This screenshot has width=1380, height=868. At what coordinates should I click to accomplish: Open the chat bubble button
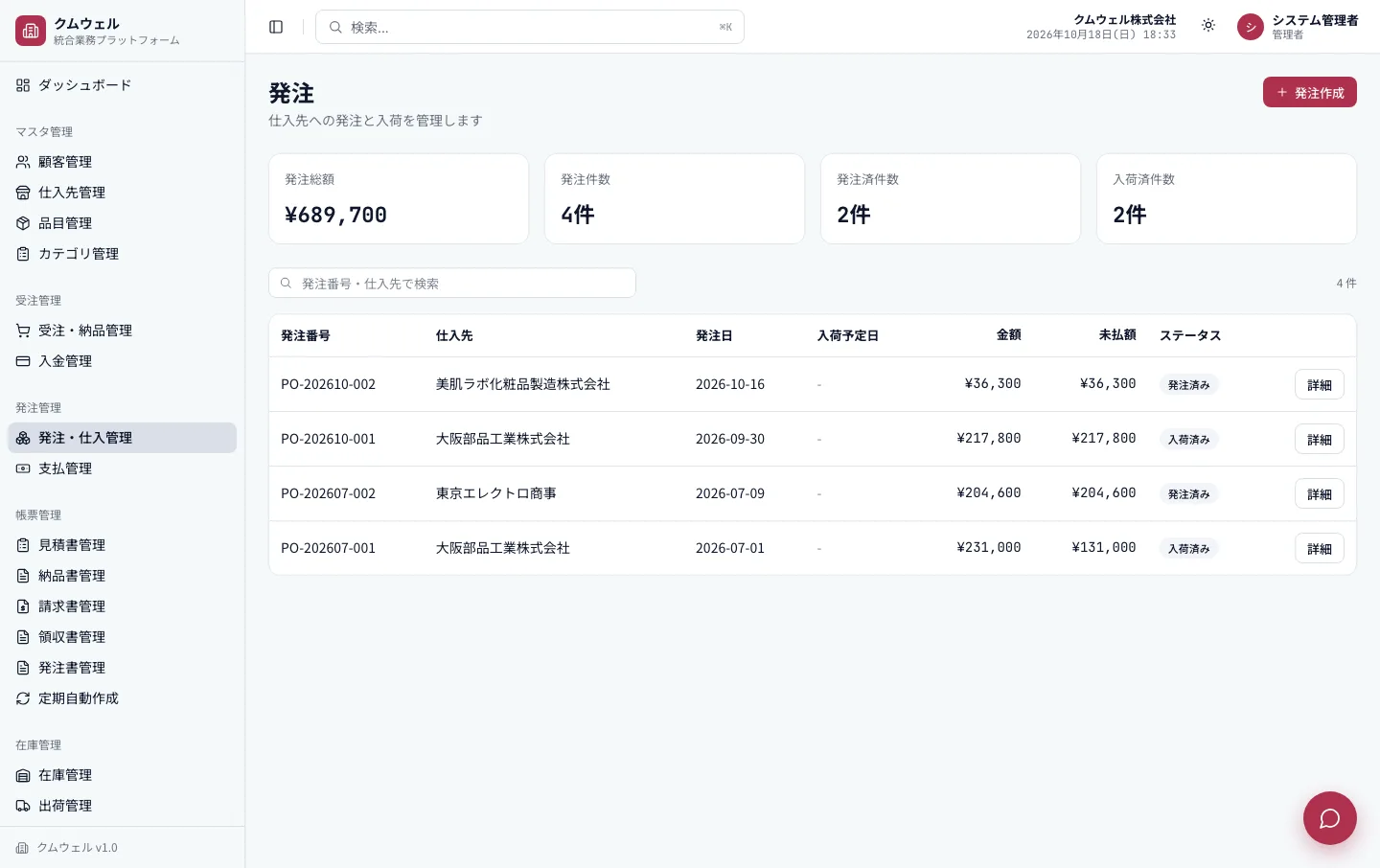(x=1329, y=818)
